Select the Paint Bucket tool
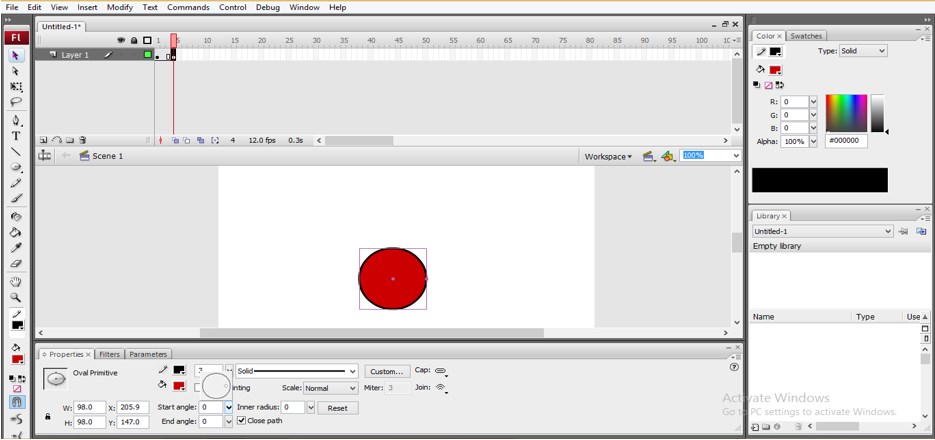Viewport: 935px width, 440px height. point(16,233)
